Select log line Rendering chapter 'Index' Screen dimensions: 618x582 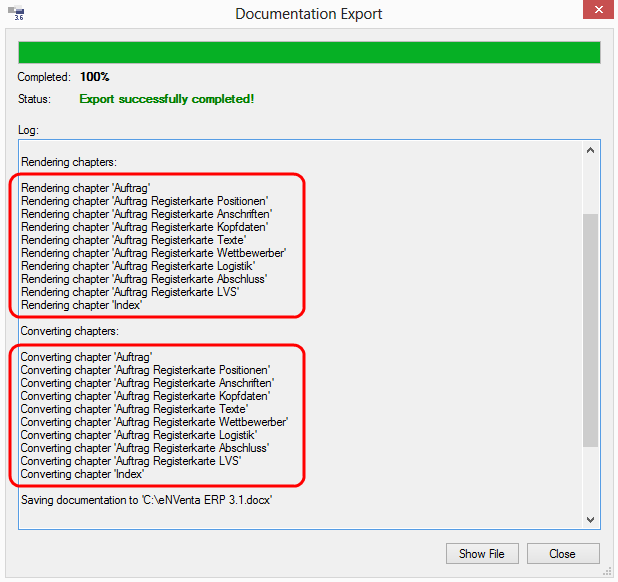82,305
